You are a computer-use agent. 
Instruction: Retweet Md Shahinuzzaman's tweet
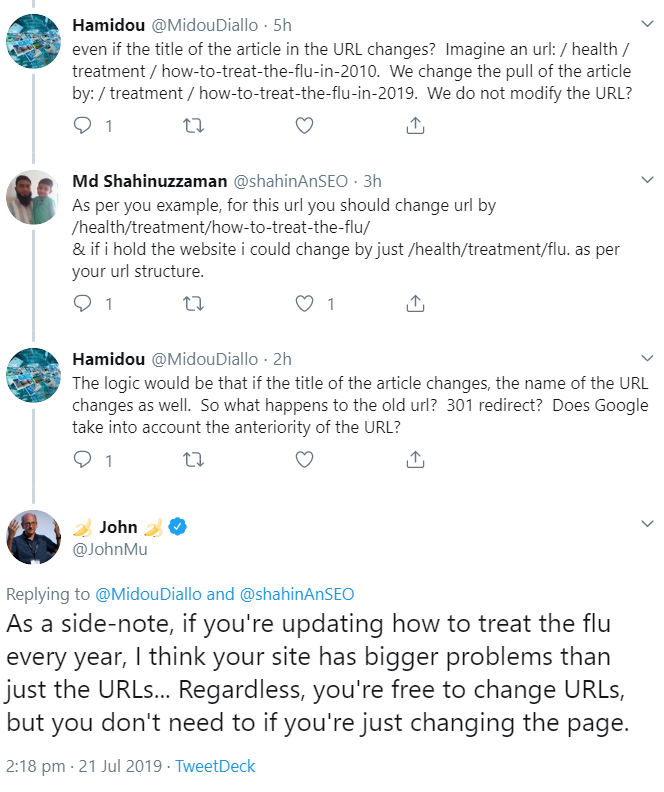tap(195, 303)
